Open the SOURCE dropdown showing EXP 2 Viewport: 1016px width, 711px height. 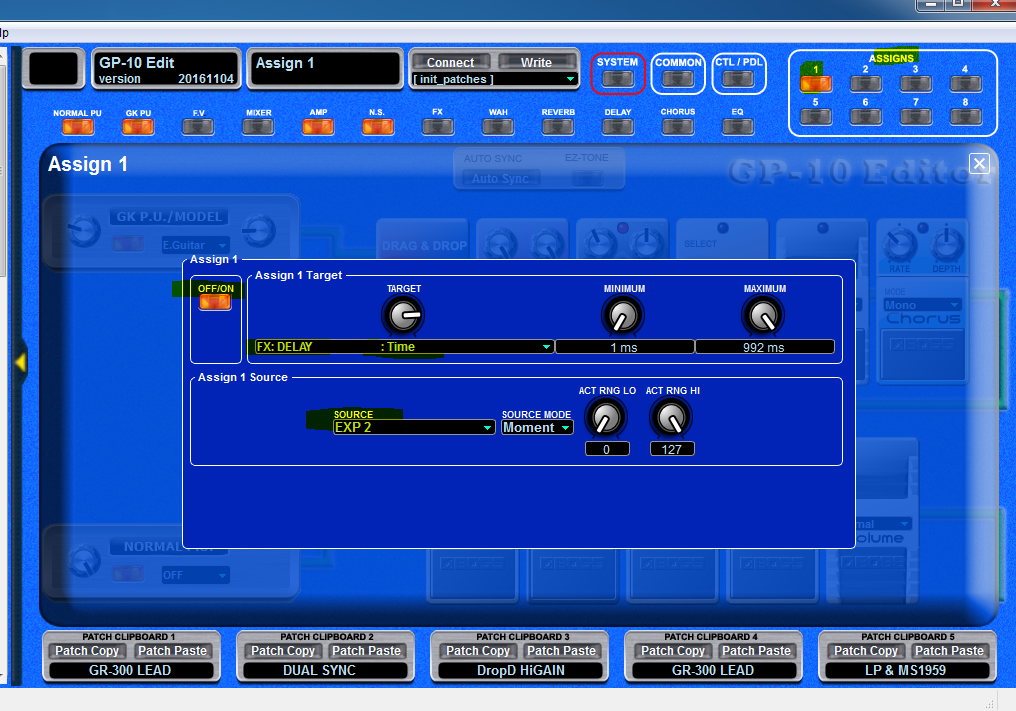414,427
